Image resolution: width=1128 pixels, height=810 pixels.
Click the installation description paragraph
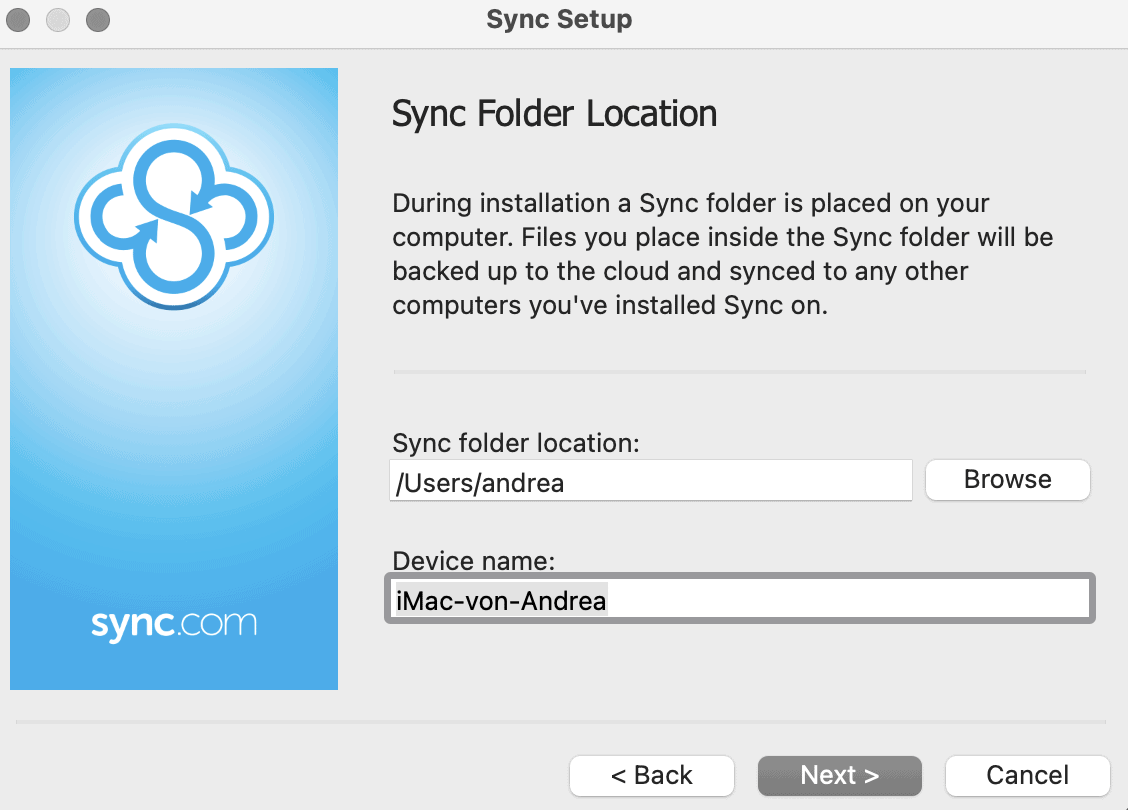point(722,254)
